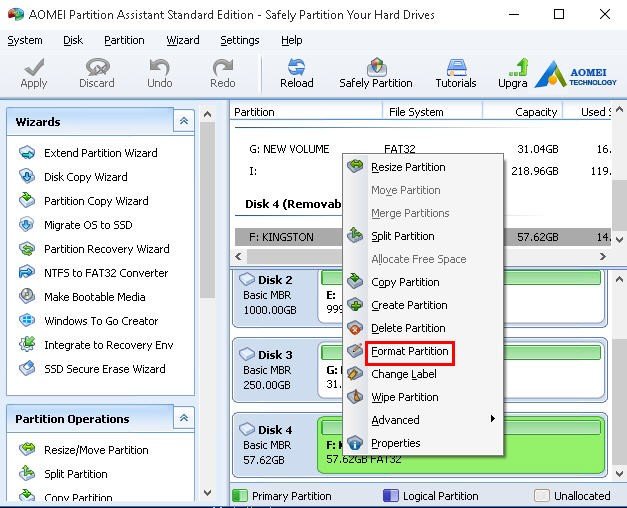Choose Format Partition in context menu

click(423, 351)
